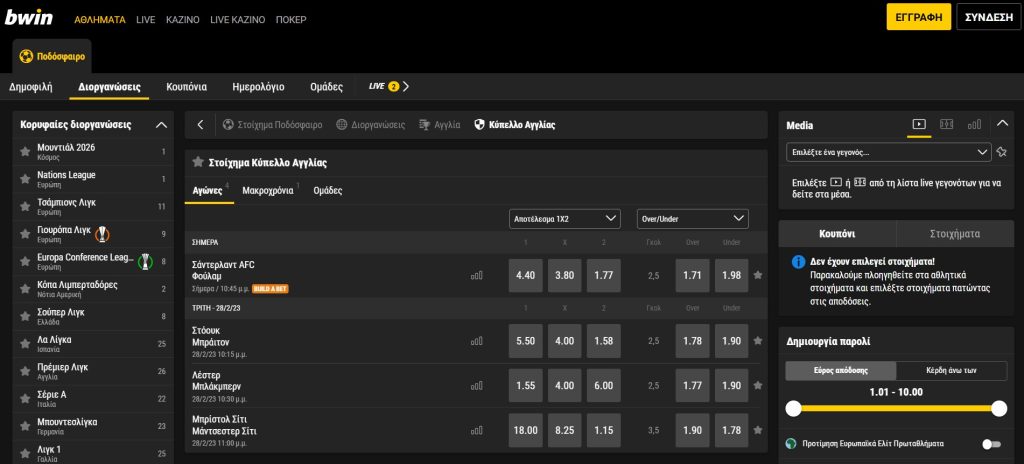Open the Λιγκ 1 competition row
The image size is (1024, 464).
pyautogui.click(x=91, y=452)
